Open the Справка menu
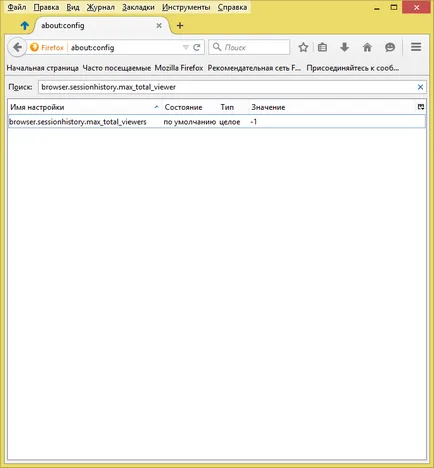The image size is (434, 468). click(232, 7)
